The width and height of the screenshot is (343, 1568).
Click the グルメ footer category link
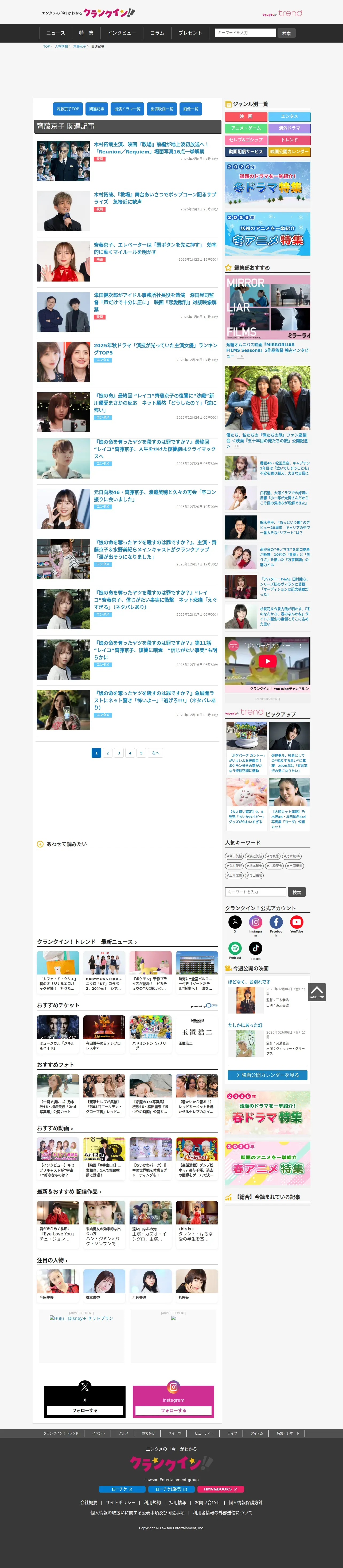click(123, 1433)
